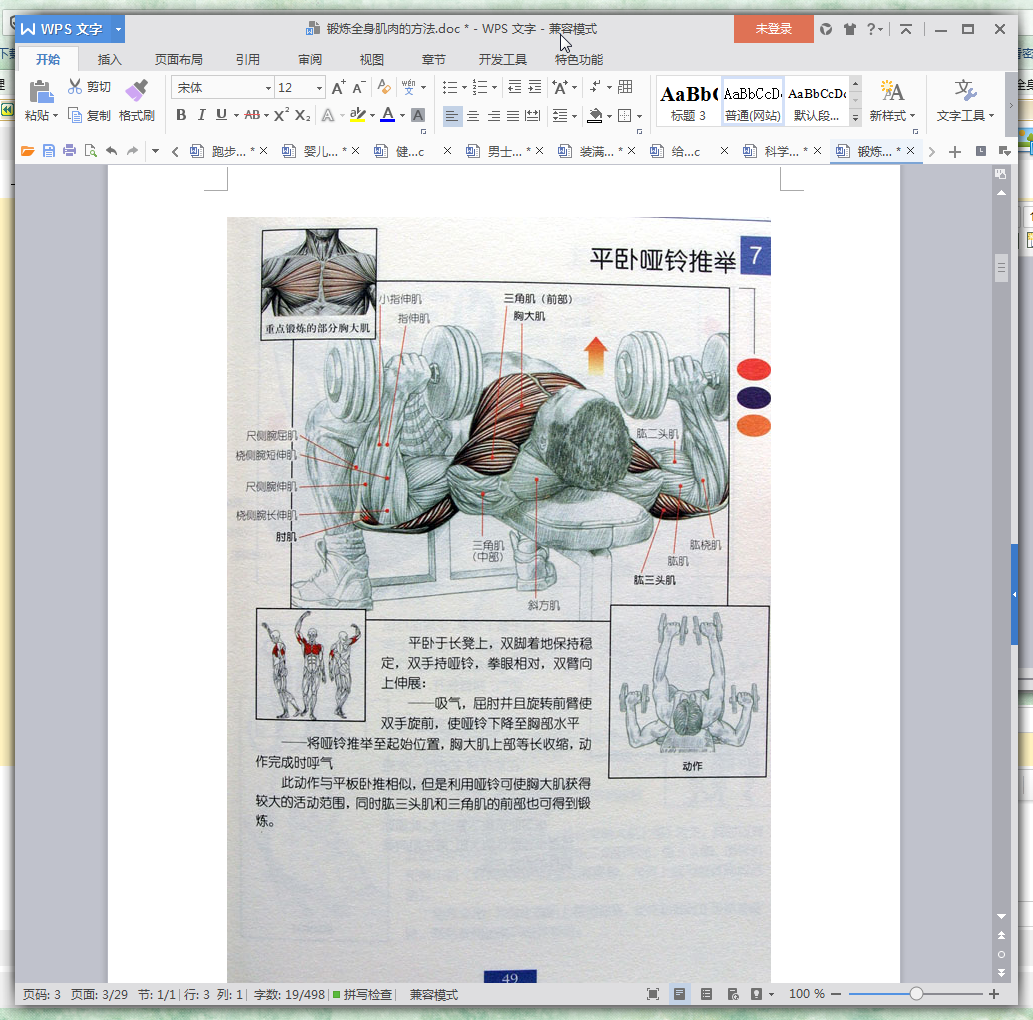Toggle Bold formatting
Viewport: 1033px width, 1020px height.
181,115
